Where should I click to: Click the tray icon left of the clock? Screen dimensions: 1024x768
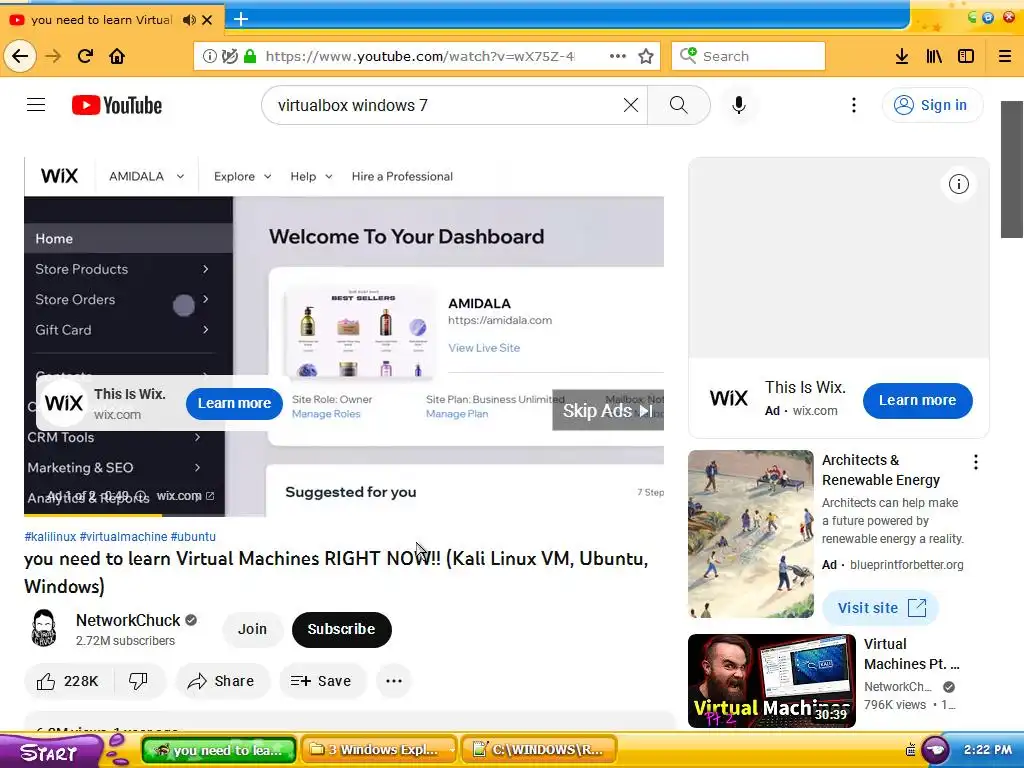pos(936,750)
